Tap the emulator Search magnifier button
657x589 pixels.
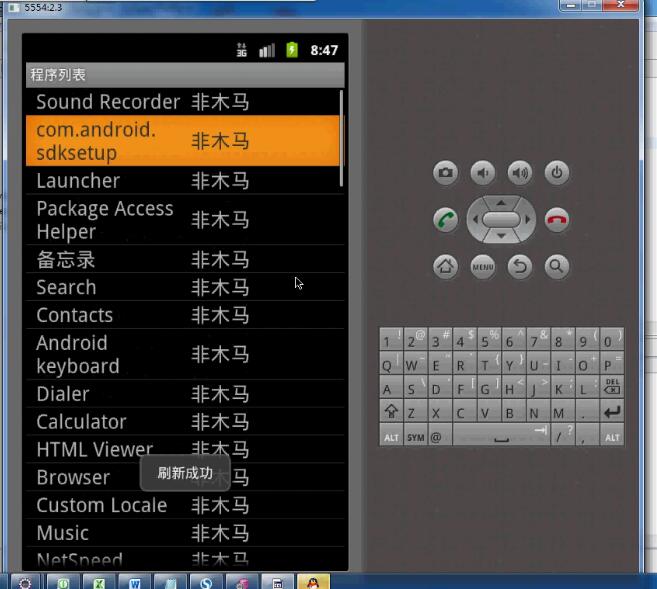pos(556,266)
